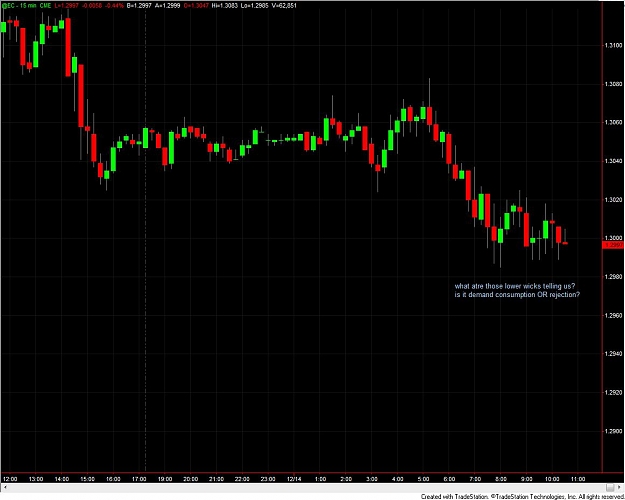Click the 11:00 time axis label
625x500 pixels.
pos(578,479)
